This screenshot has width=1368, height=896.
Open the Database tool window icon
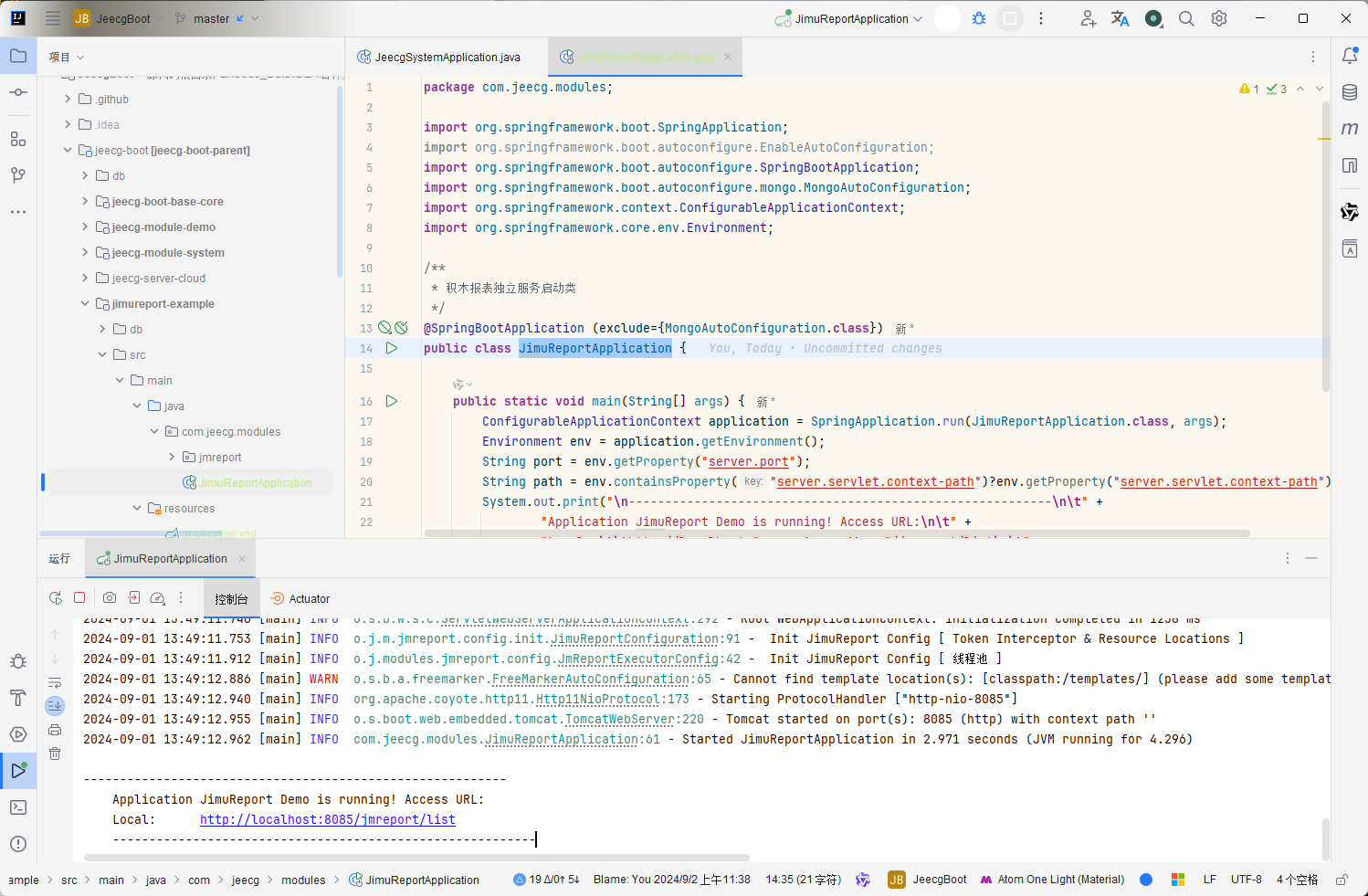(1350, 92)
